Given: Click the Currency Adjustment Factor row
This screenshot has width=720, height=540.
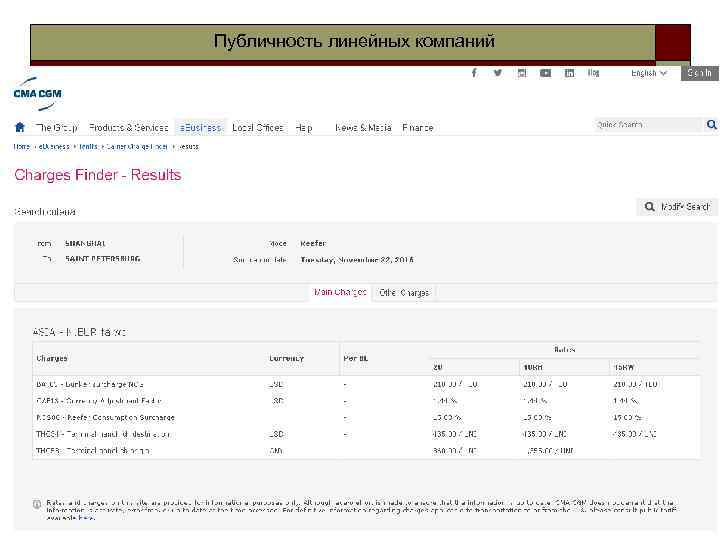Looking at the screenshot, I should [x=366, y=401].
